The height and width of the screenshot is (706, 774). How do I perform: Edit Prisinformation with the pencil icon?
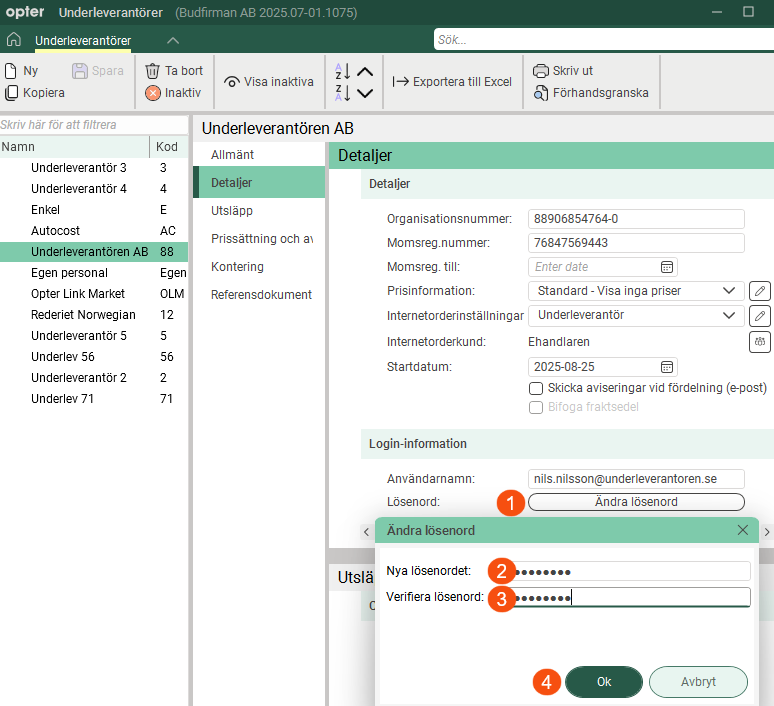(x=760, y=291)
